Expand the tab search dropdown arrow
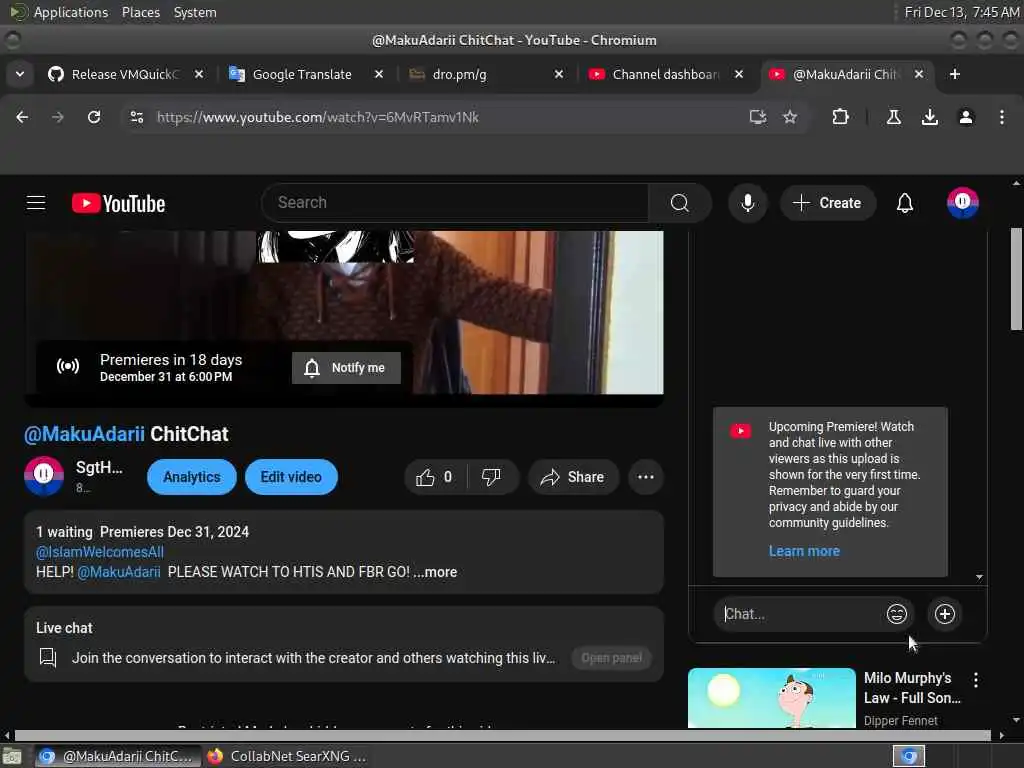Image resolution: width=1024 pixels, height=768 pixels. (x=20, y=74)
